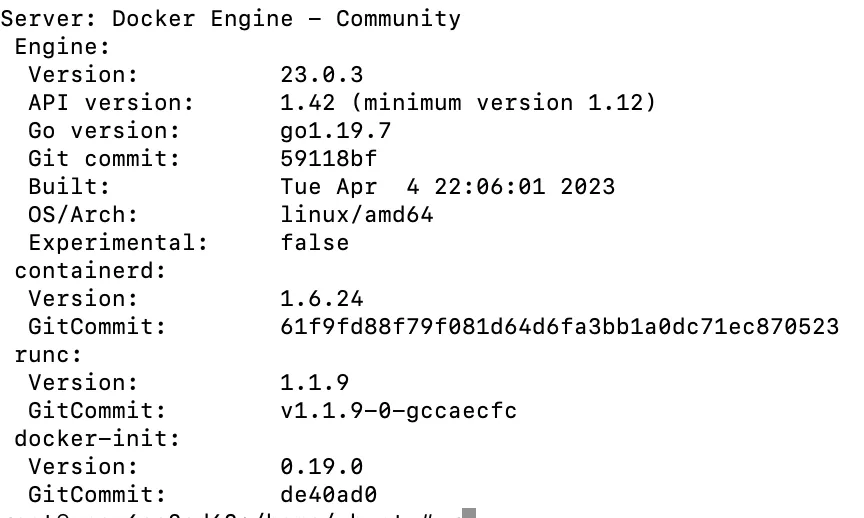Click the 'Engine:' section label
Viewport: 864px width, 518px height.
point(62,46)
